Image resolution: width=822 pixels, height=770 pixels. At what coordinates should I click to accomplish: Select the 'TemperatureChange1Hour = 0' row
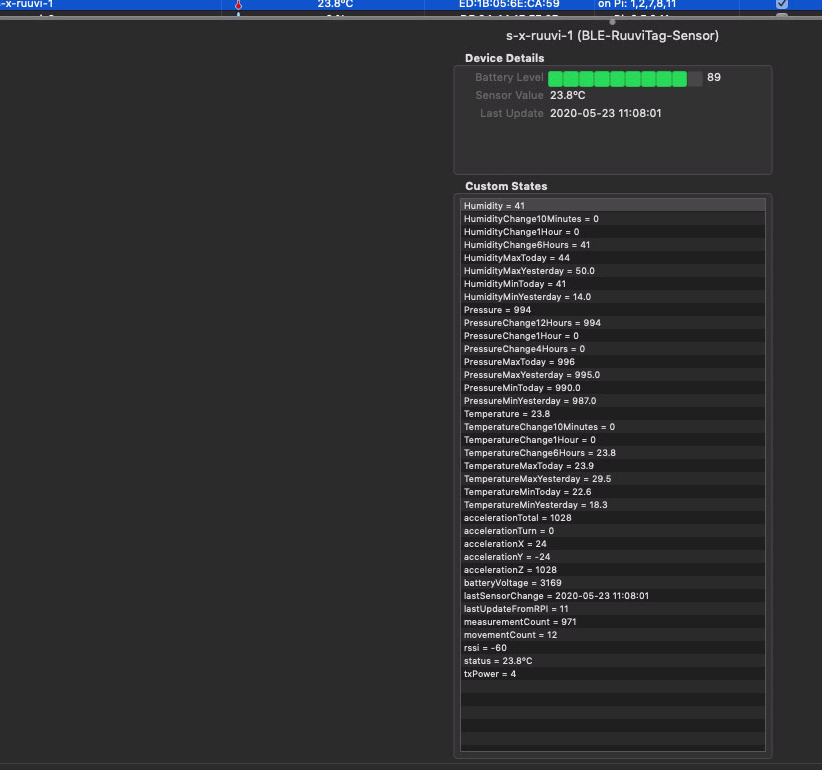612,440
